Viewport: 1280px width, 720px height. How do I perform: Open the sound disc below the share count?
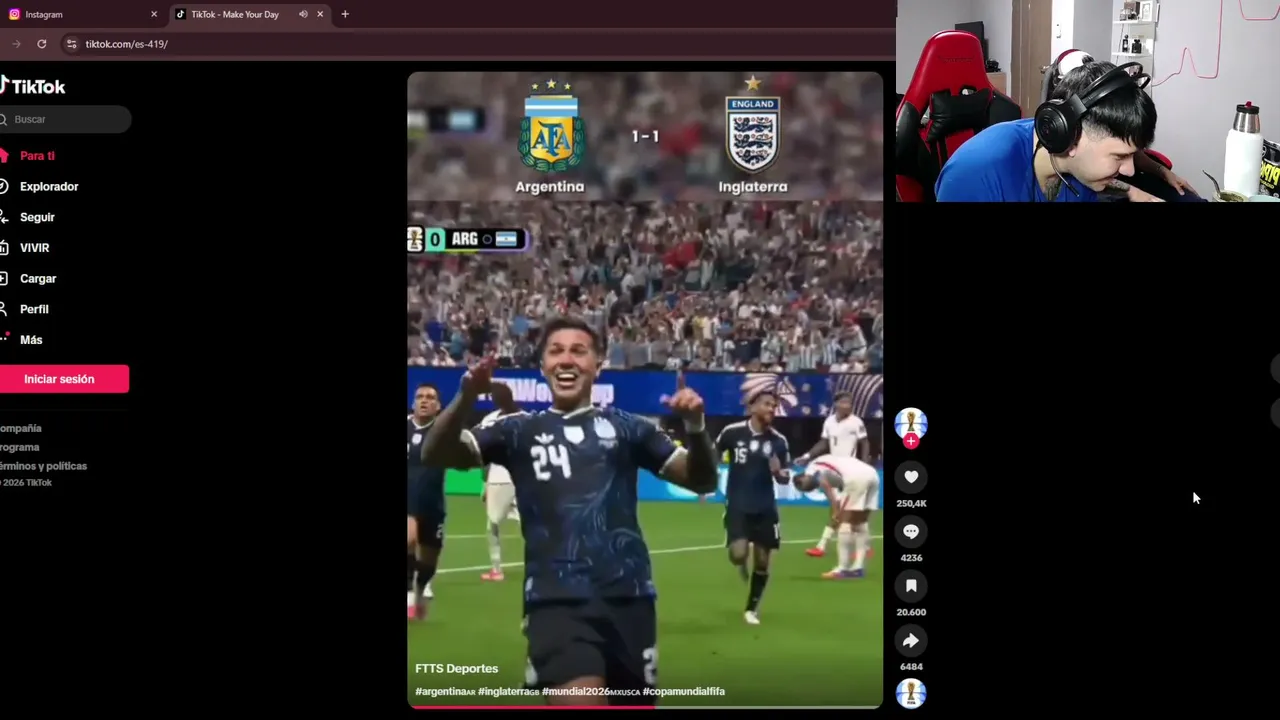pos(911,694)
